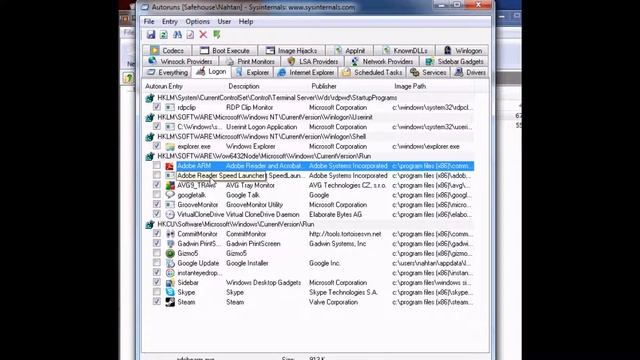The width and height of the screenshot is (640, 360).
Task: Select the 'Windows Desktop Gadgets' description text
Action: [x=263, y=283]
